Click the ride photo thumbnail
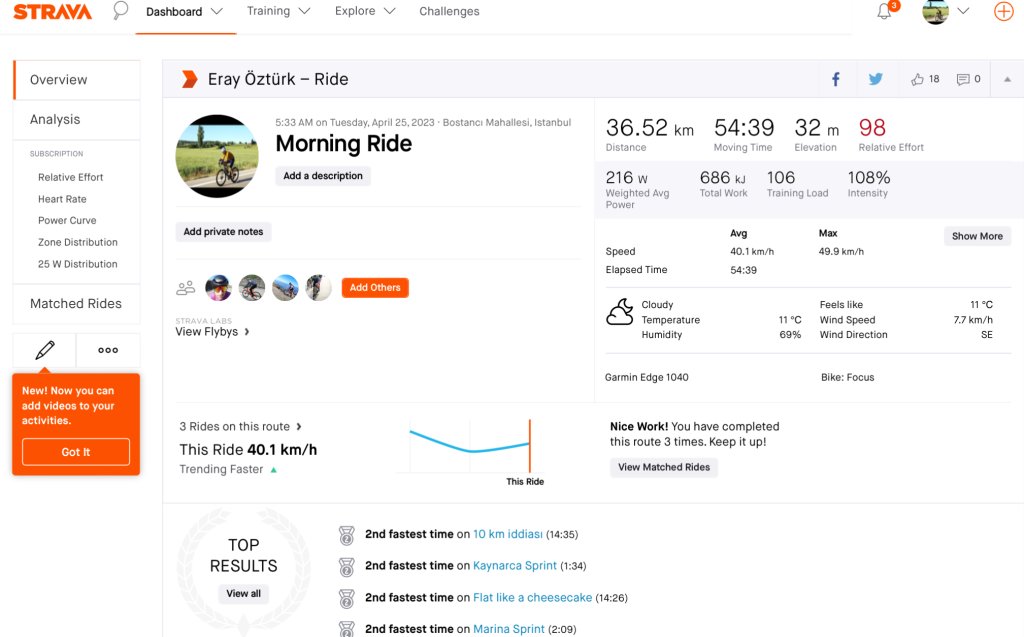Image resolution: width=1024 pixels, height=637 pixels. click(217, 156)
